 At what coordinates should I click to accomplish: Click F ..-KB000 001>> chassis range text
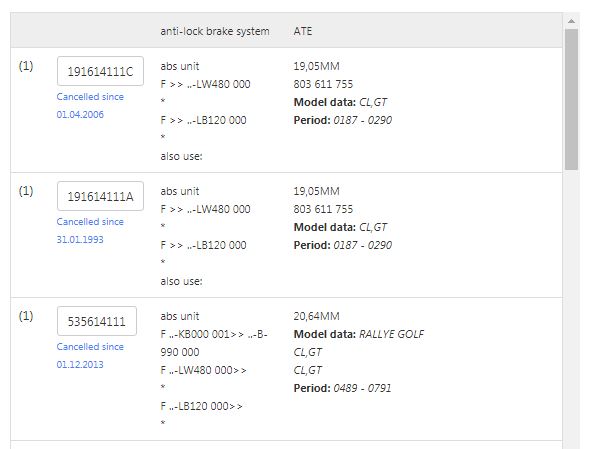(202, 334)
